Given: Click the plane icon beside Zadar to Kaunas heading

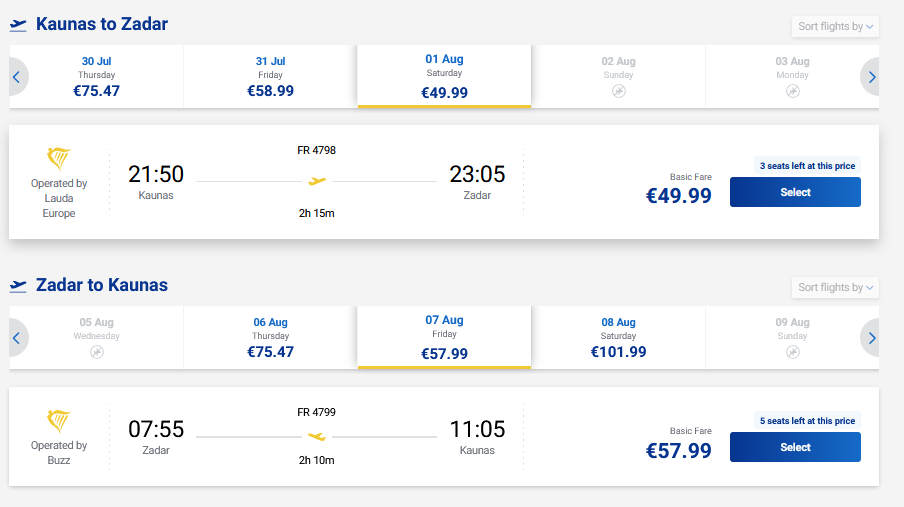Looking at the screenshot, I should click(18, 286).
